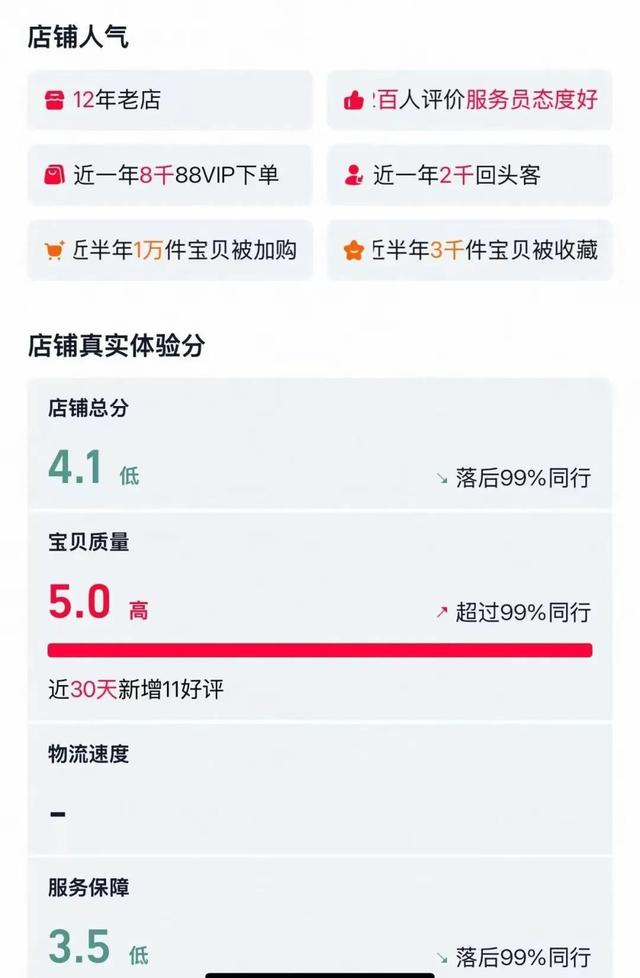Click the red shop icon beside 12年老店
This screenshot has width=640, height=978.
click(53, 100)
